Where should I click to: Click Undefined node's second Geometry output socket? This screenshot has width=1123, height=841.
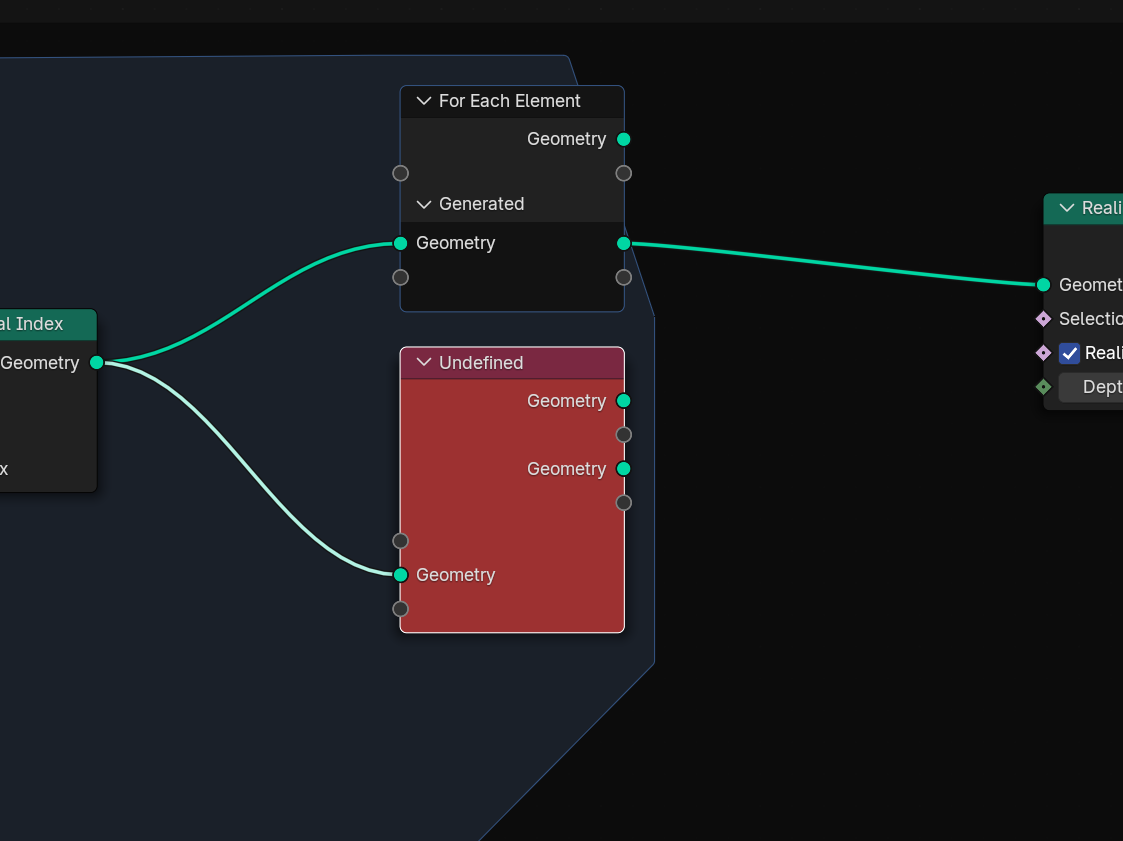click(624, 468)
